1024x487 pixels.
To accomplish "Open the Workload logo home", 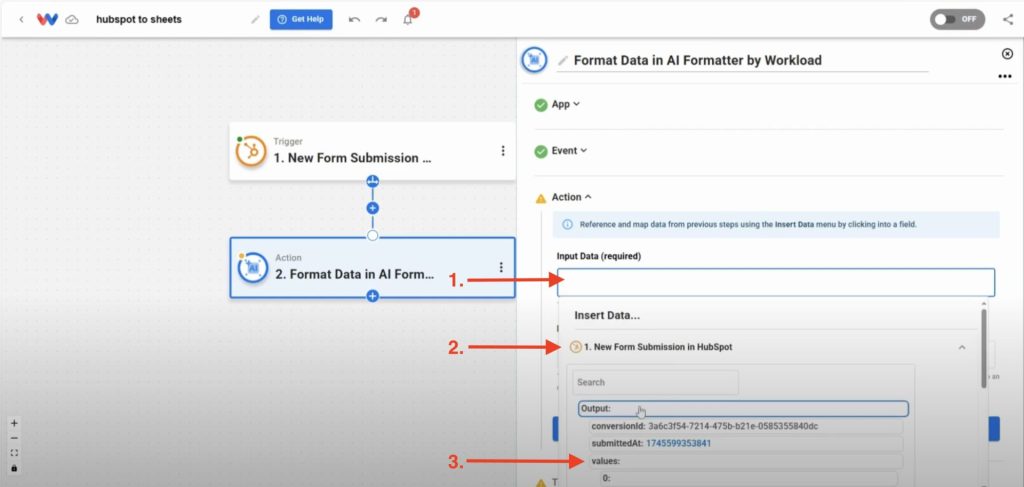I will (47, 20).
